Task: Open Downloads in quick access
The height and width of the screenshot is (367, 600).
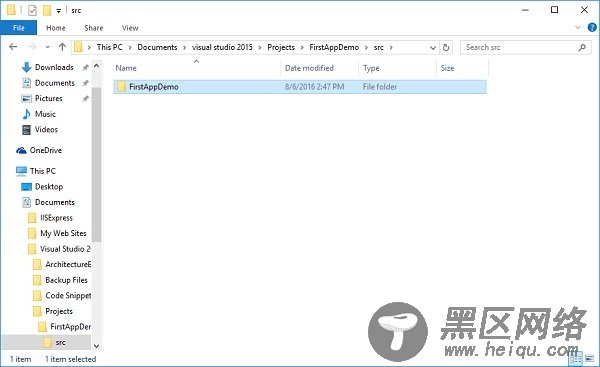Action: pyautogui.click(x=54, y=67)
